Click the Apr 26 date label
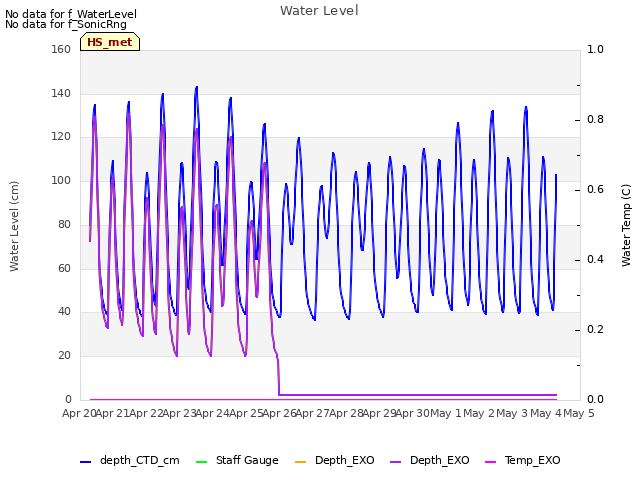640x480 pixels. (280, 413)
